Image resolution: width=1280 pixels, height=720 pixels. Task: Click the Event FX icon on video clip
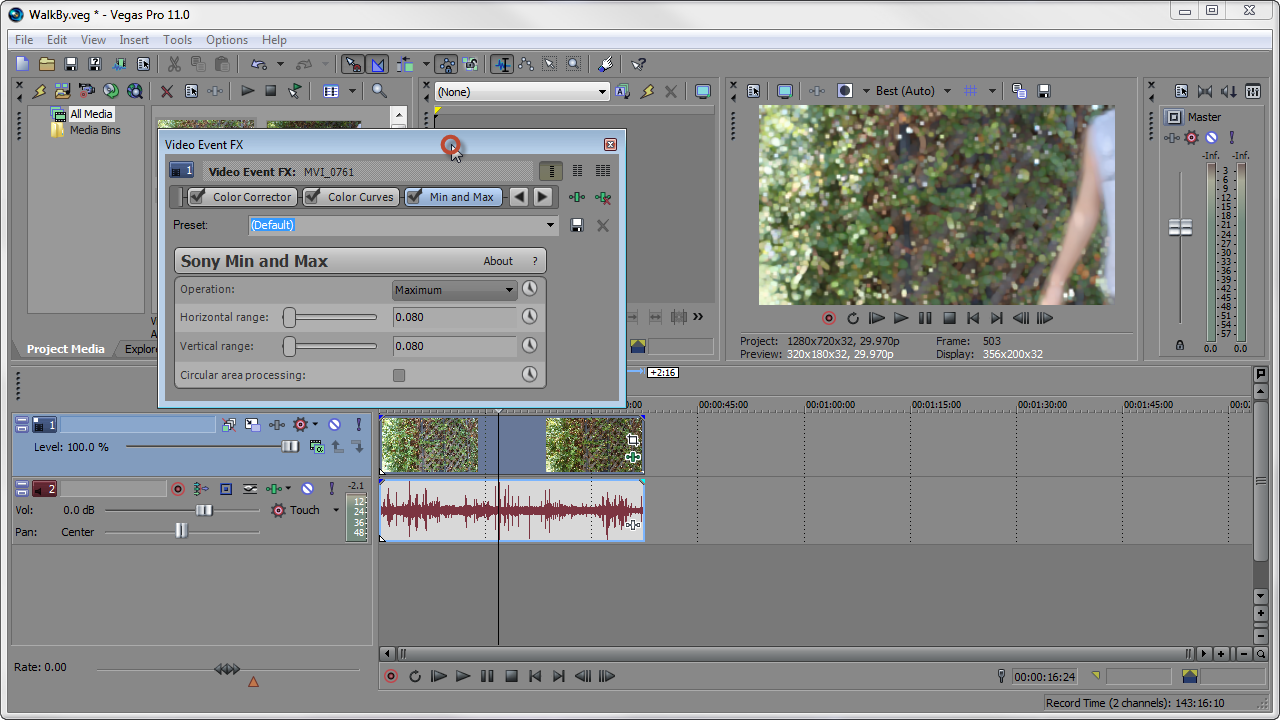tap(633, 457)
